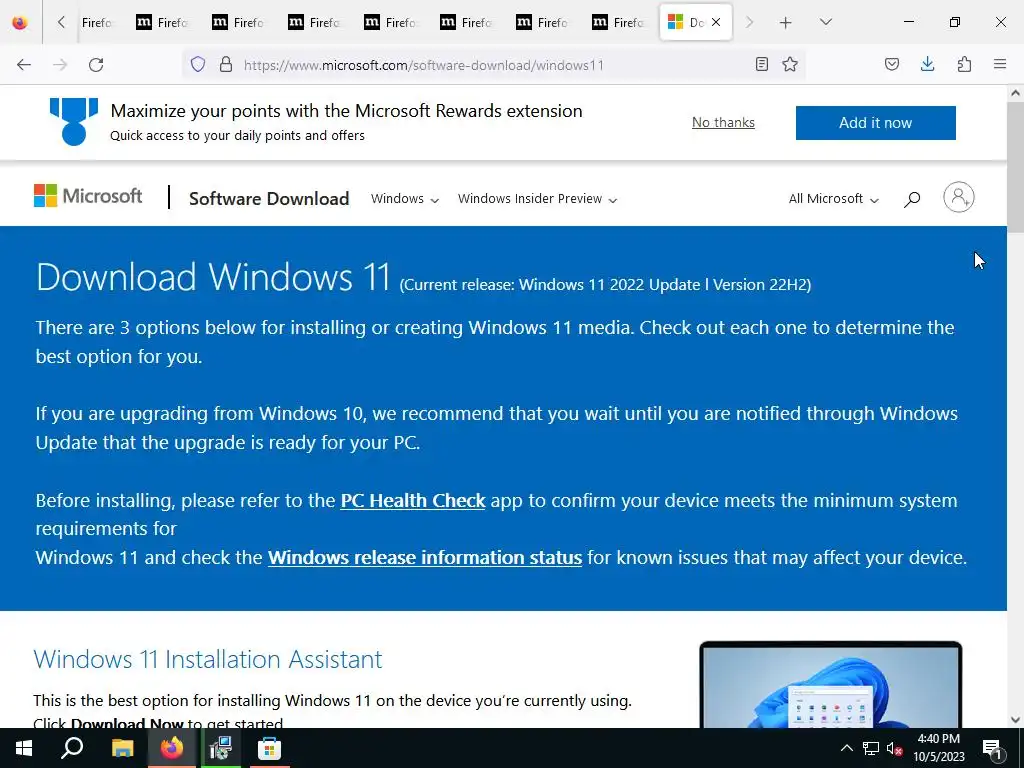This screenshot has height=768, width=1024.
Task: Open taskbar search magnifier
Action: 72,748
